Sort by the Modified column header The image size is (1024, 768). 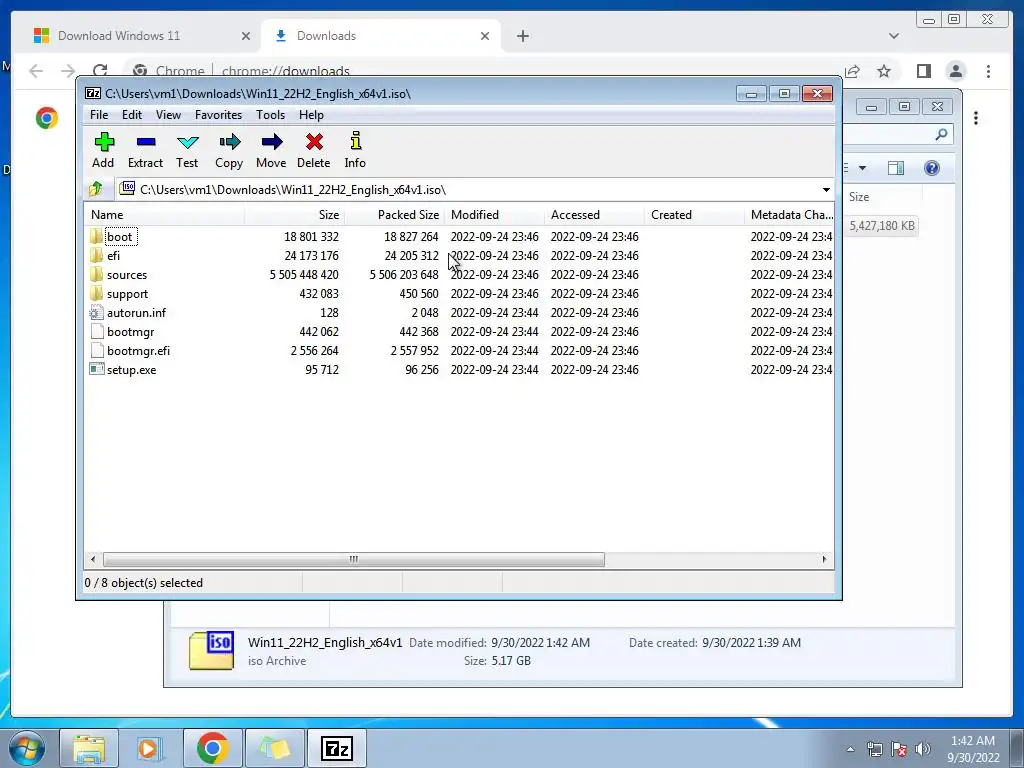click(494, 215)
